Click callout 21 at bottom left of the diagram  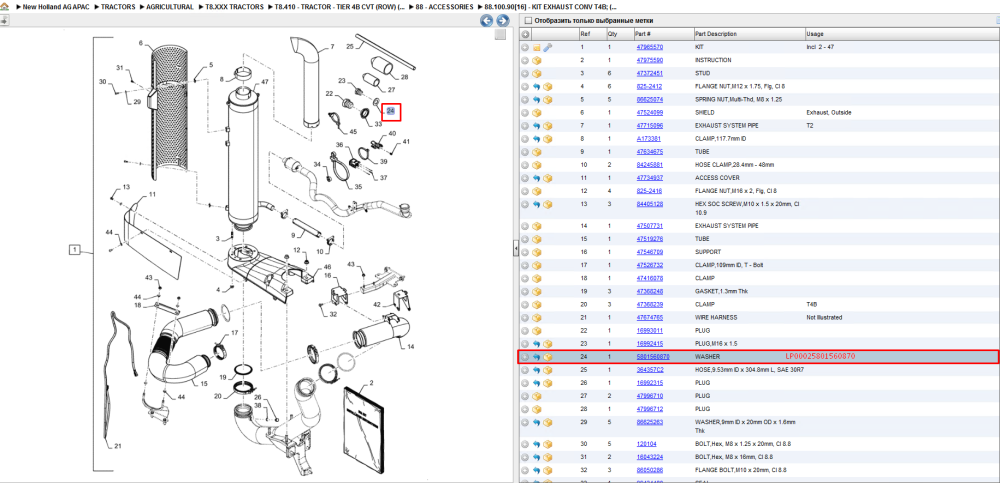[x=117, y=445]
